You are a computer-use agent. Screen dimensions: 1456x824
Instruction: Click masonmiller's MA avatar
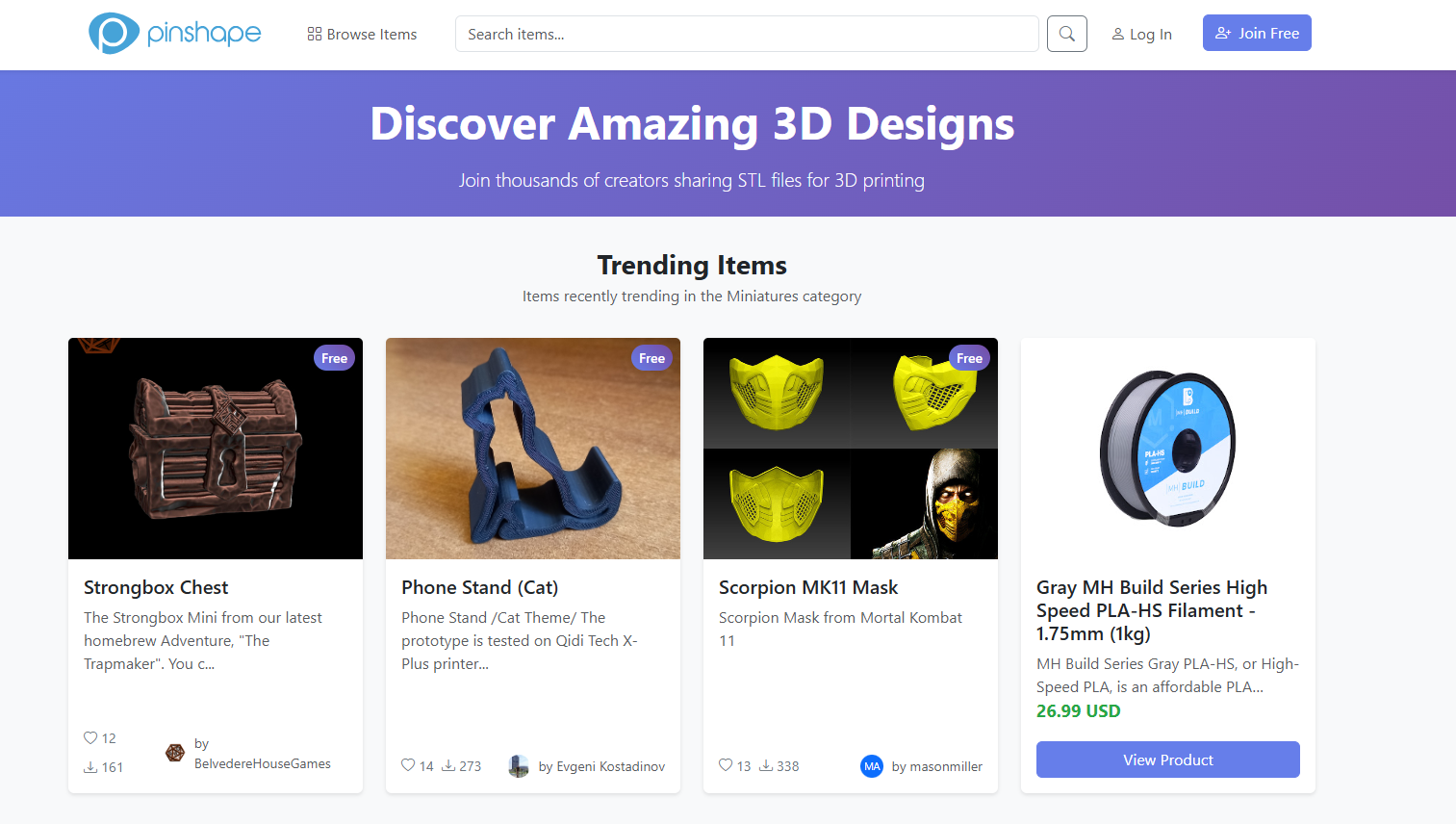(872, 766)
